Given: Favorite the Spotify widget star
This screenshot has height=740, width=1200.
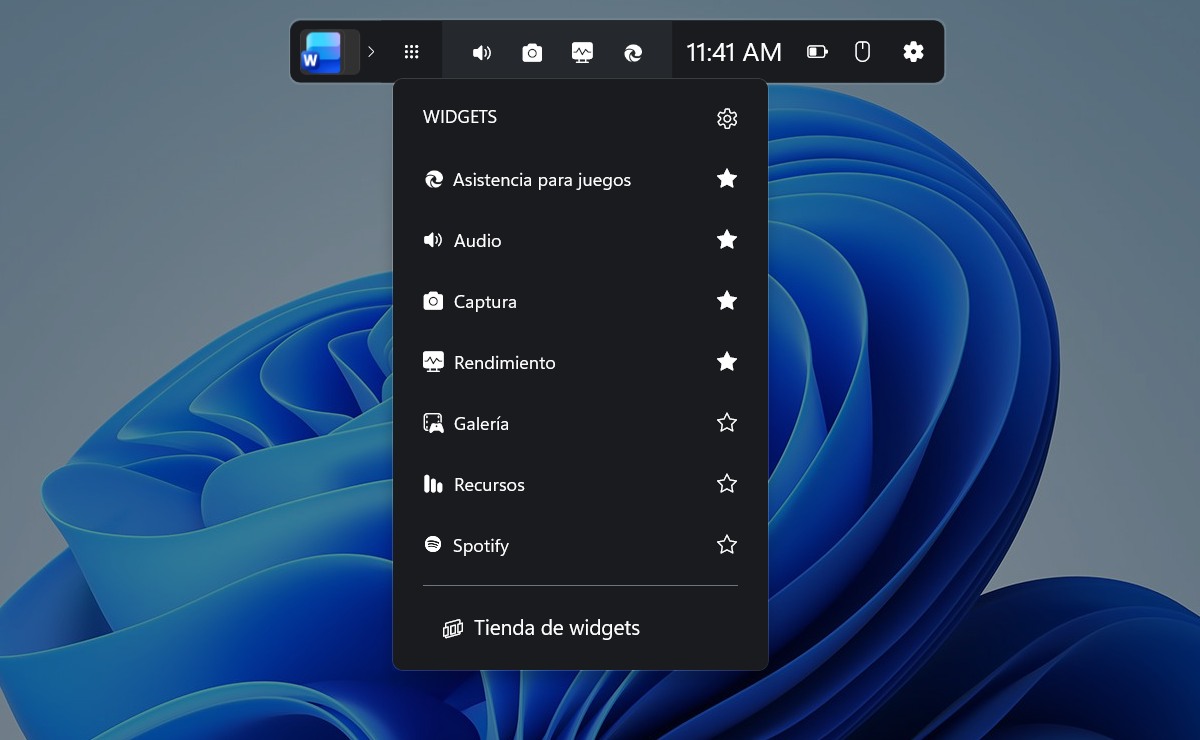Looking at the screenshot, I should click(727, 545).
